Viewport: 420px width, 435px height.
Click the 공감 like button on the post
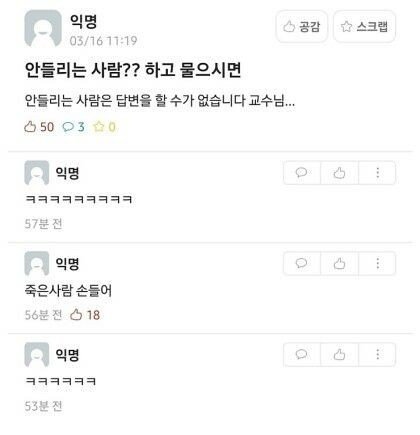coord(302,26)
